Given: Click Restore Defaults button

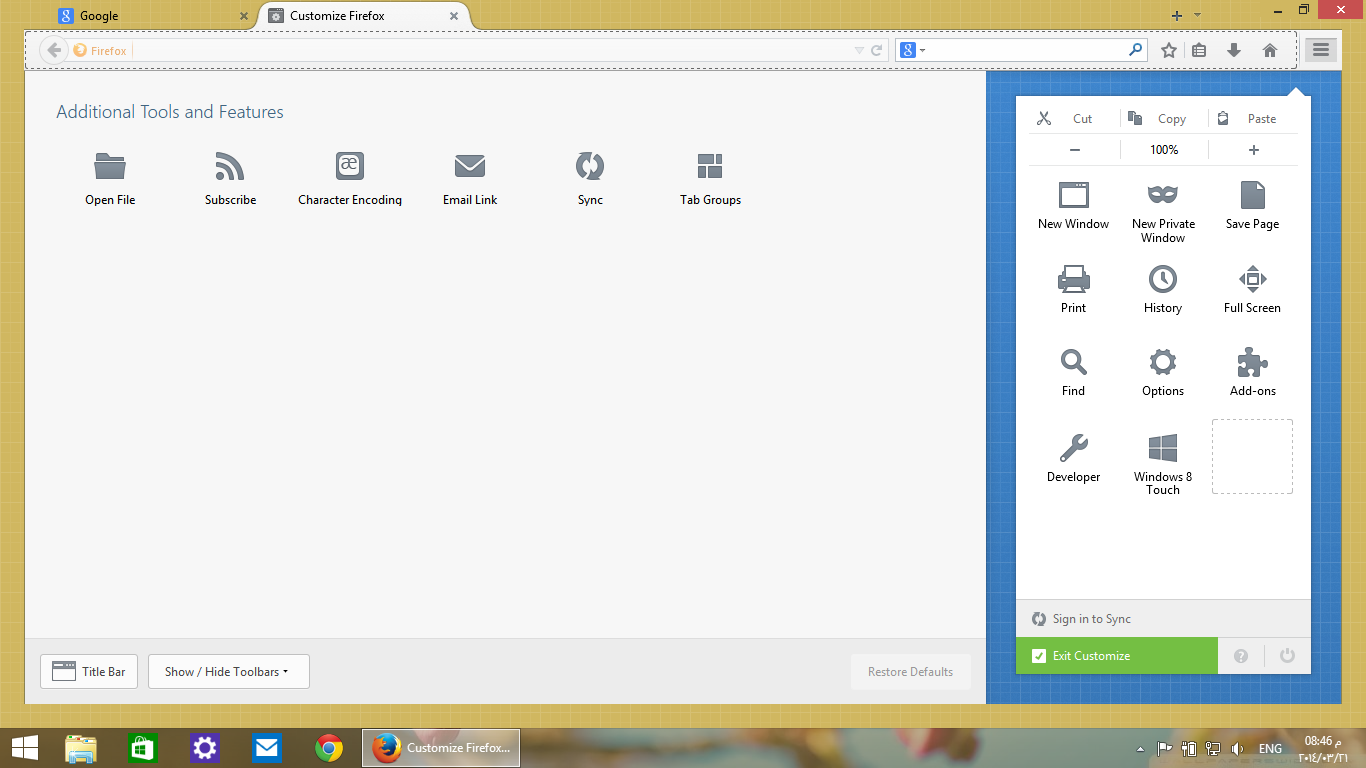Looking at the screenshot, I should 911,672.
